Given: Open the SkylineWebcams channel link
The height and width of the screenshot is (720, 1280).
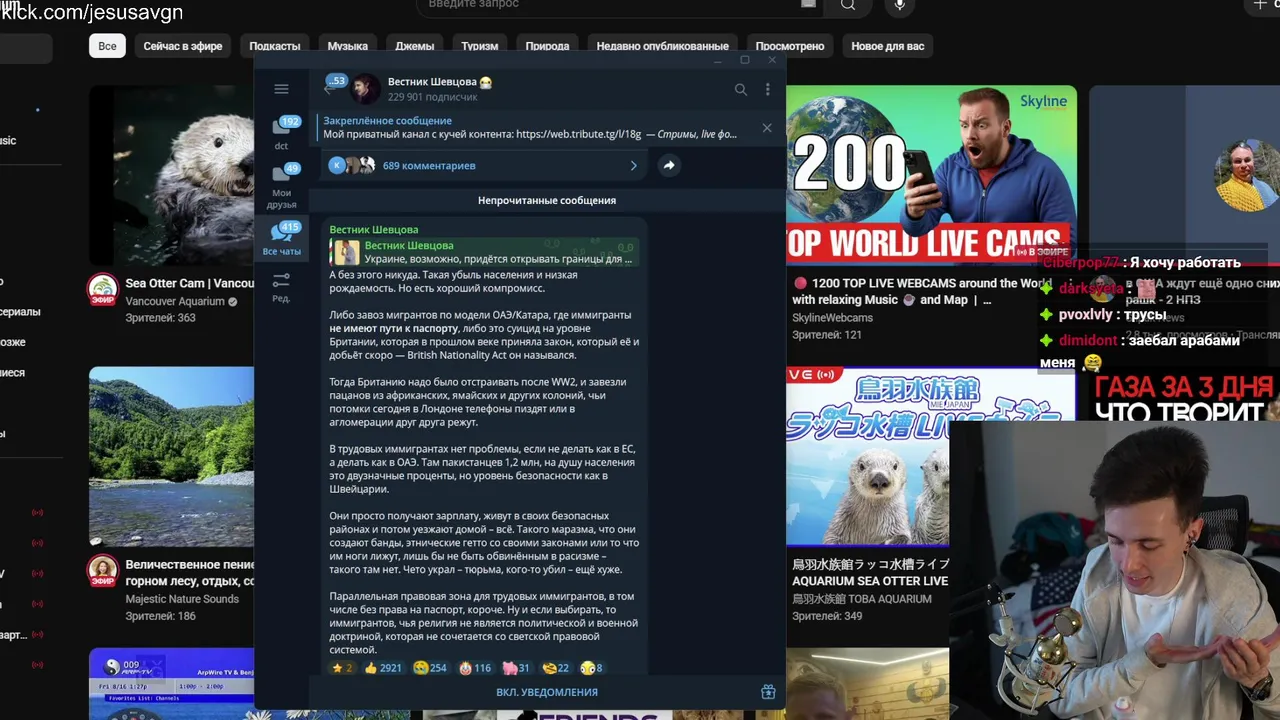Looking at the screenshot, I should click(832, 318).
